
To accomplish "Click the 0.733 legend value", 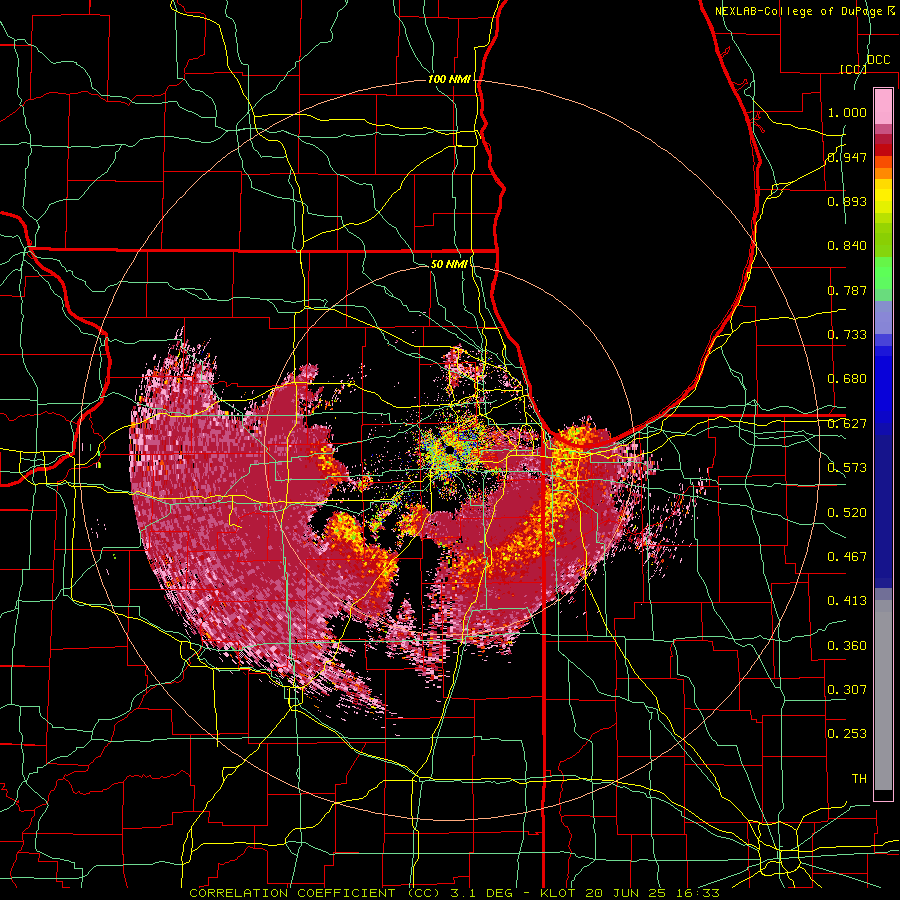I will pos(847,334).
